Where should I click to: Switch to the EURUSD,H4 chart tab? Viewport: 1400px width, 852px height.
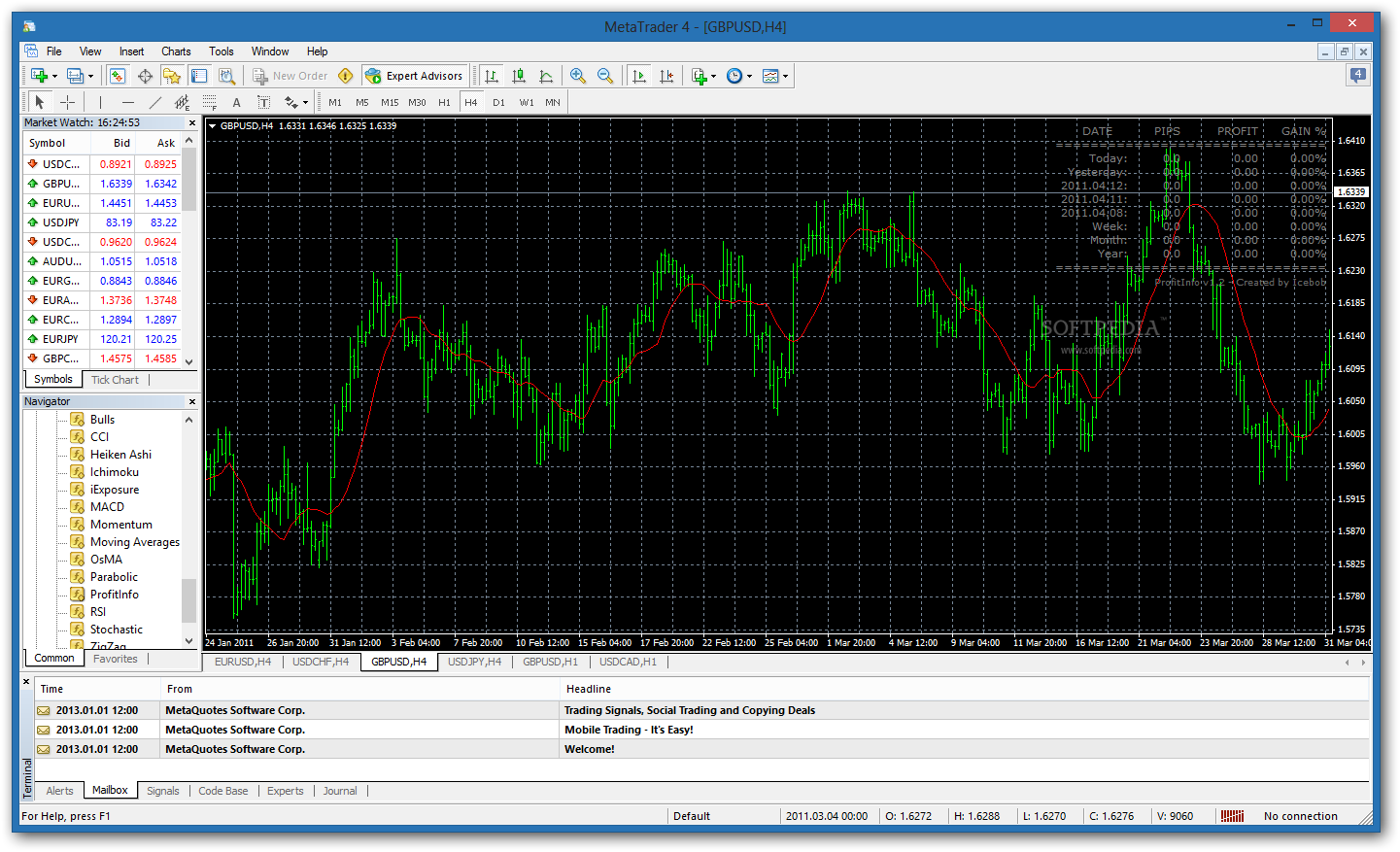click(243, 662)
